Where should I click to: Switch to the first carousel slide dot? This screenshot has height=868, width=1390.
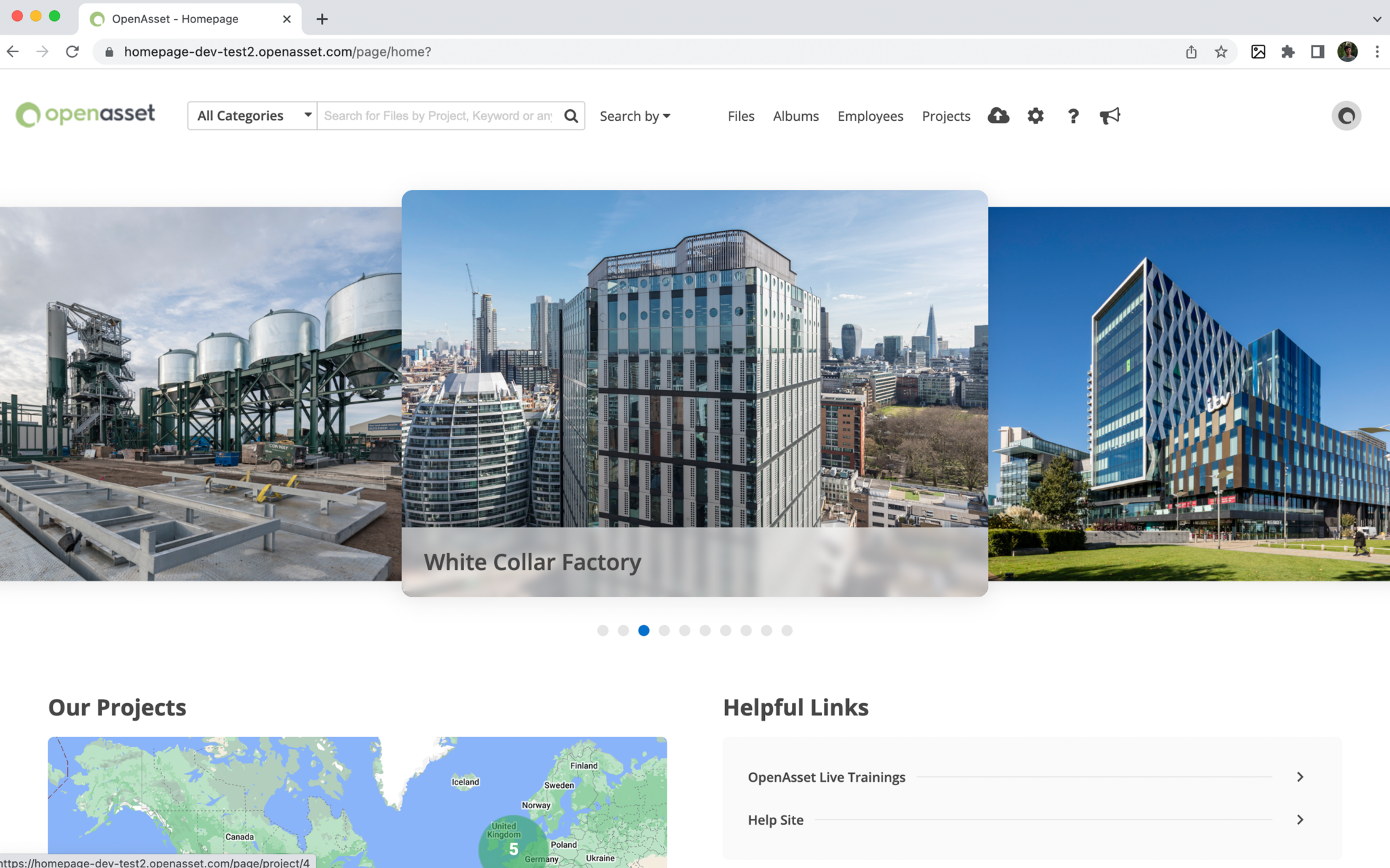pos(603,630)
